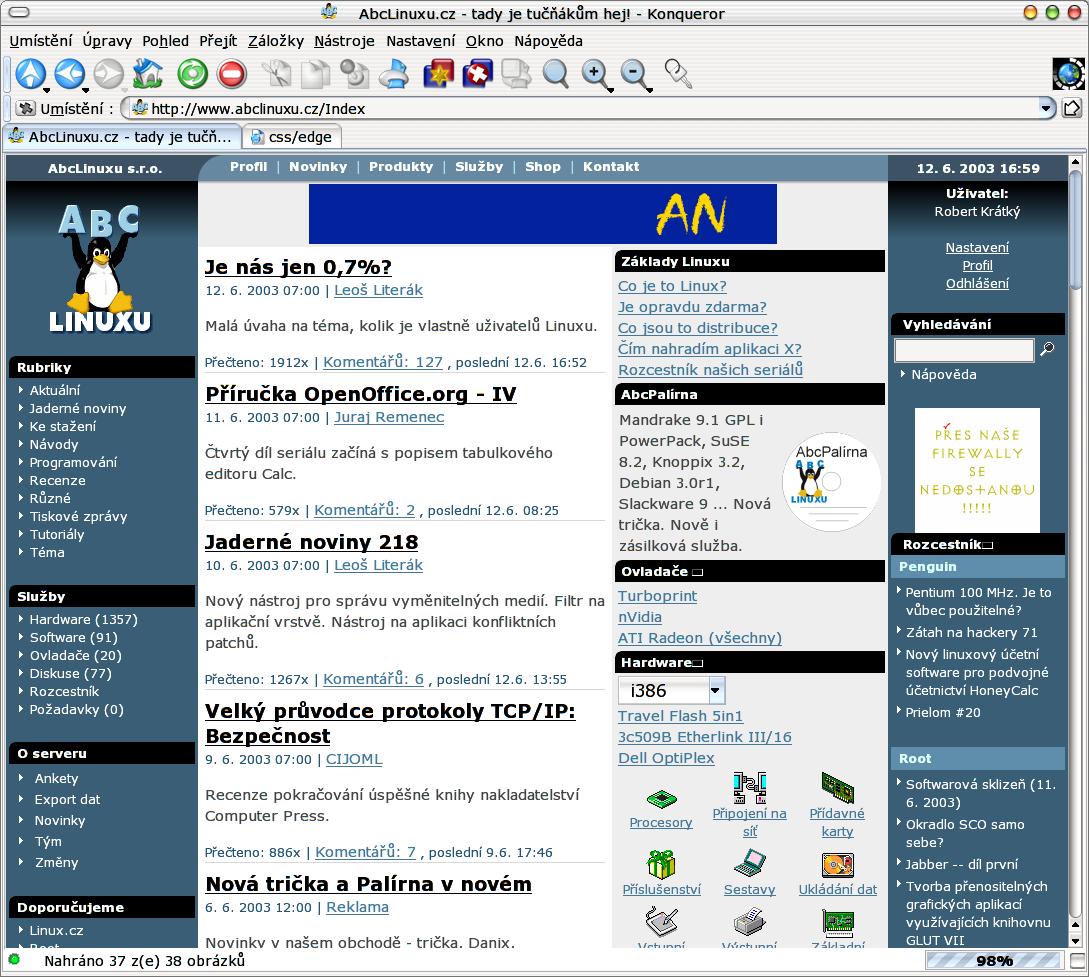
Task: Open Find with the magnifier icon
Action: tap(555, 74)
